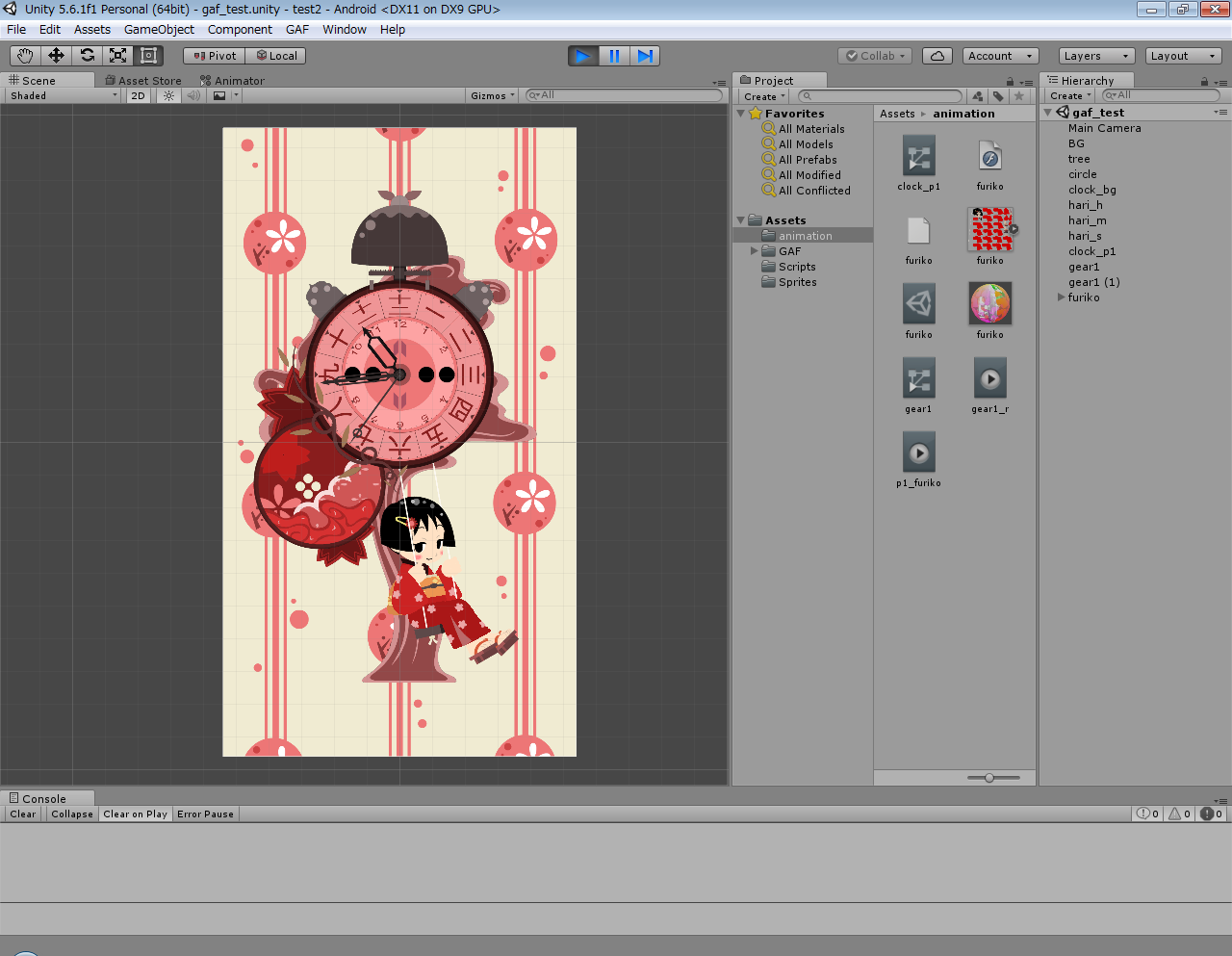Open the Gizmos dropdown
This screenshot has height=956, width=1232.
pos(493,95)
